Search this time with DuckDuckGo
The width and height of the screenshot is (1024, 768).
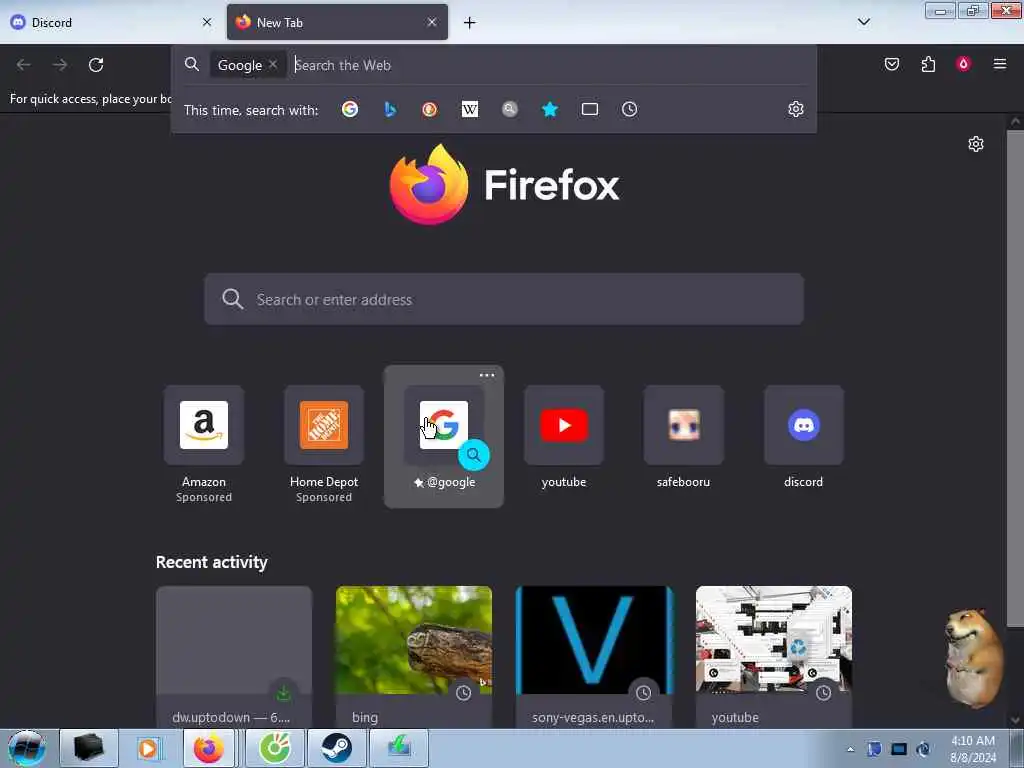click(429, 109)
